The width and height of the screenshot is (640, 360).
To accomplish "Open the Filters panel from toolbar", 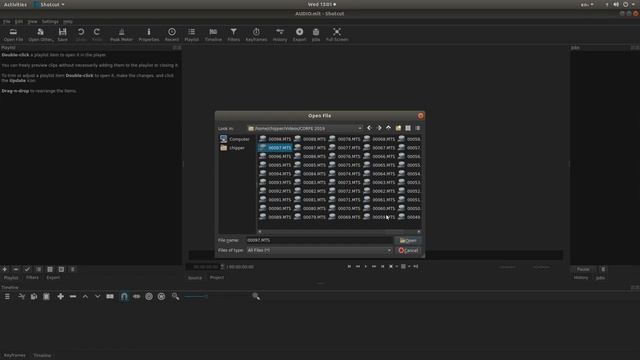I will (233, 34).
